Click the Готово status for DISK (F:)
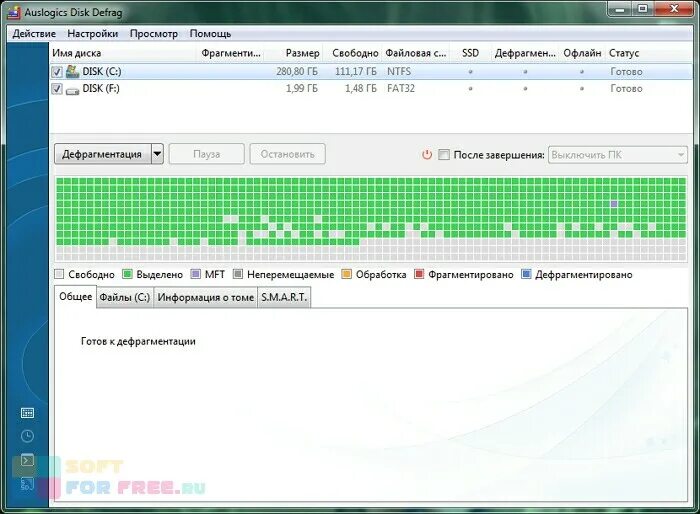The width and height of the screenshot is (700, 514). pyautogui.click(x=626, y=88)
